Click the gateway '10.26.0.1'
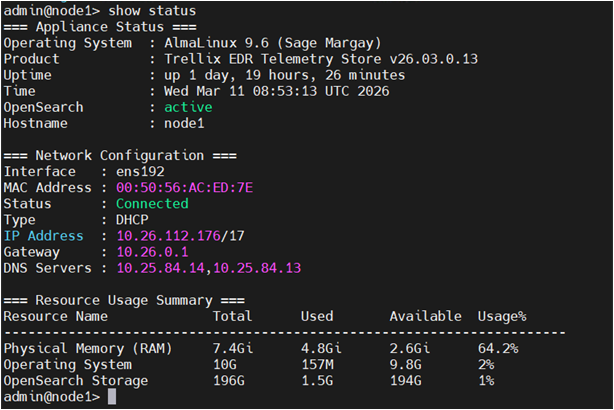 (x=152, y=252)
